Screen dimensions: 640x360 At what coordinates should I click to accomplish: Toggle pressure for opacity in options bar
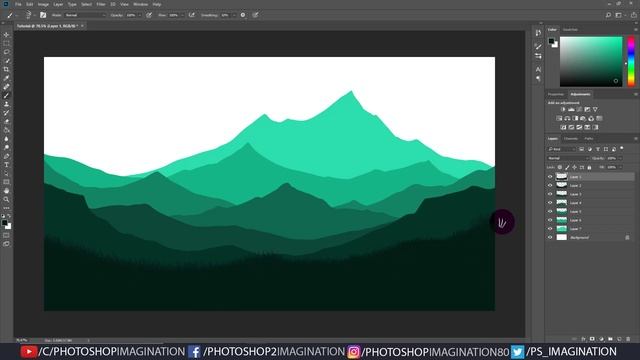(149, 15)
